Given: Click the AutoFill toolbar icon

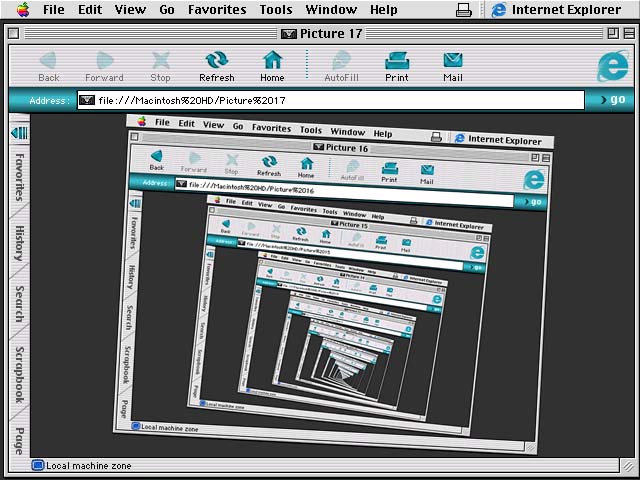Looking at the screenshot, I should tap(341, 61).
